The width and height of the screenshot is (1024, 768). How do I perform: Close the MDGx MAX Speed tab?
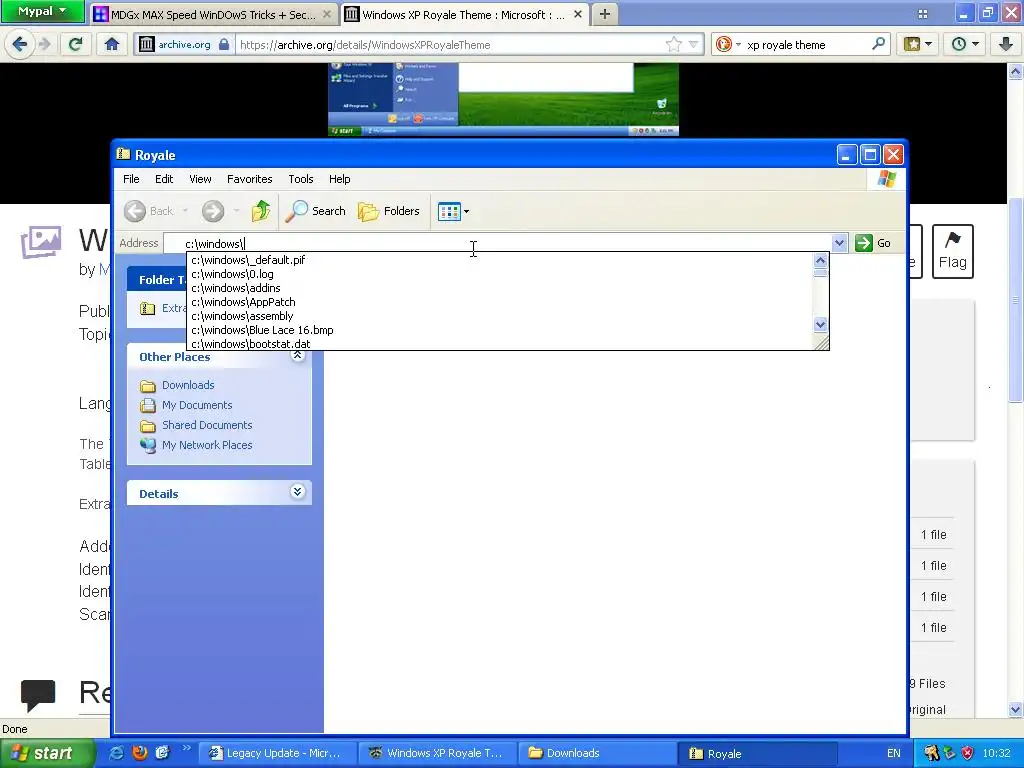point(327,14)
